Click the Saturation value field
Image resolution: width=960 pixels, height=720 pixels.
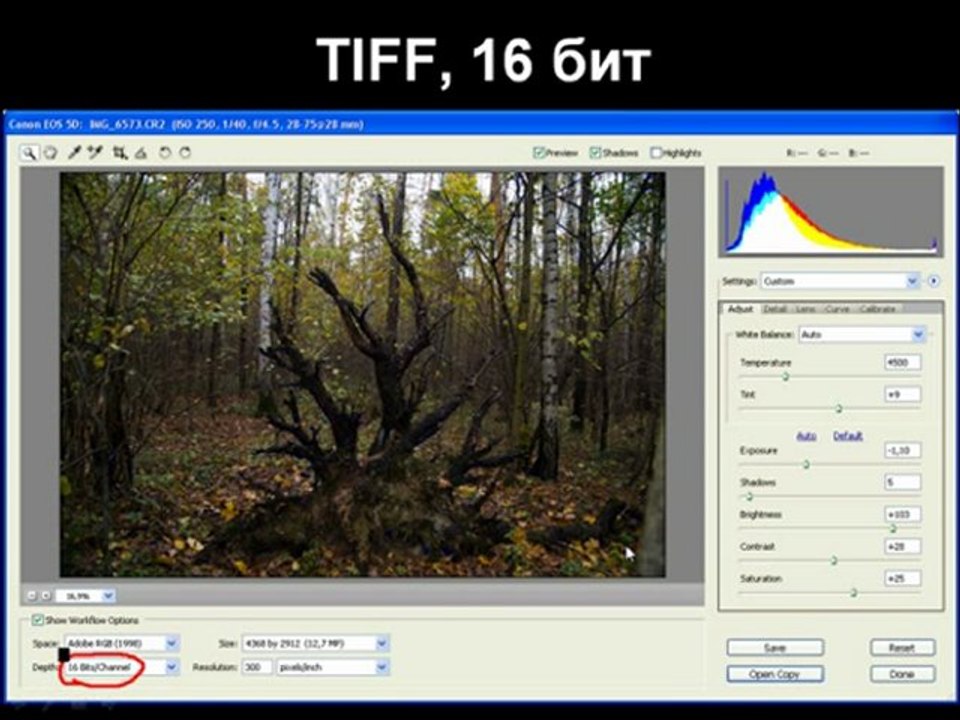[902, 578]
